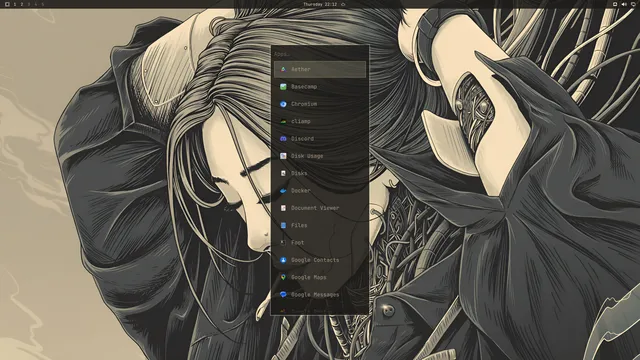The width and height of the screenshot is (640, 360).
Task: Open the Disk Usage app entry
Action: [x=320, y=156]
